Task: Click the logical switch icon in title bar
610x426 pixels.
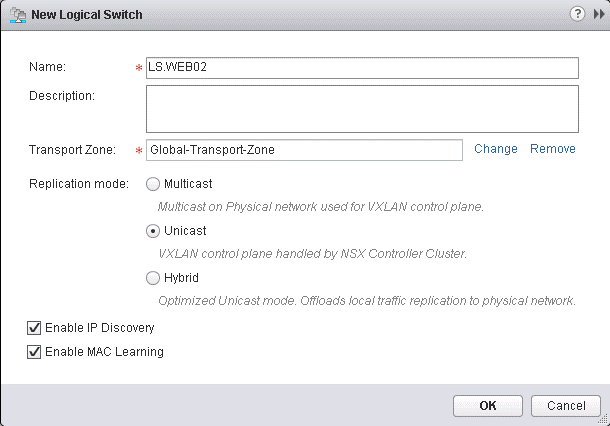Action: (x=16, y=15)
